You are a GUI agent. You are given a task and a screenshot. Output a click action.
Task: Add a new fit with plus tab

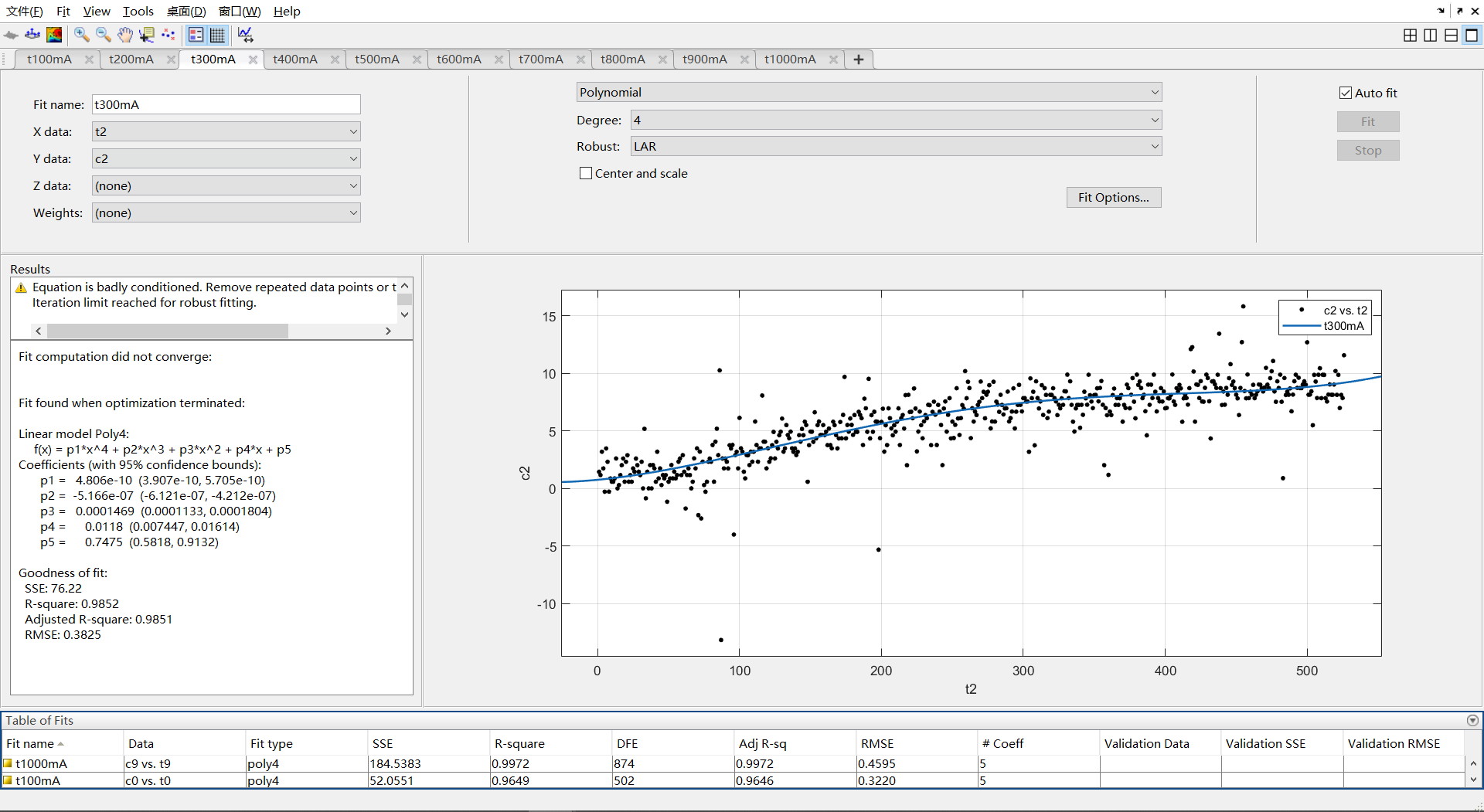coord(859,59)
